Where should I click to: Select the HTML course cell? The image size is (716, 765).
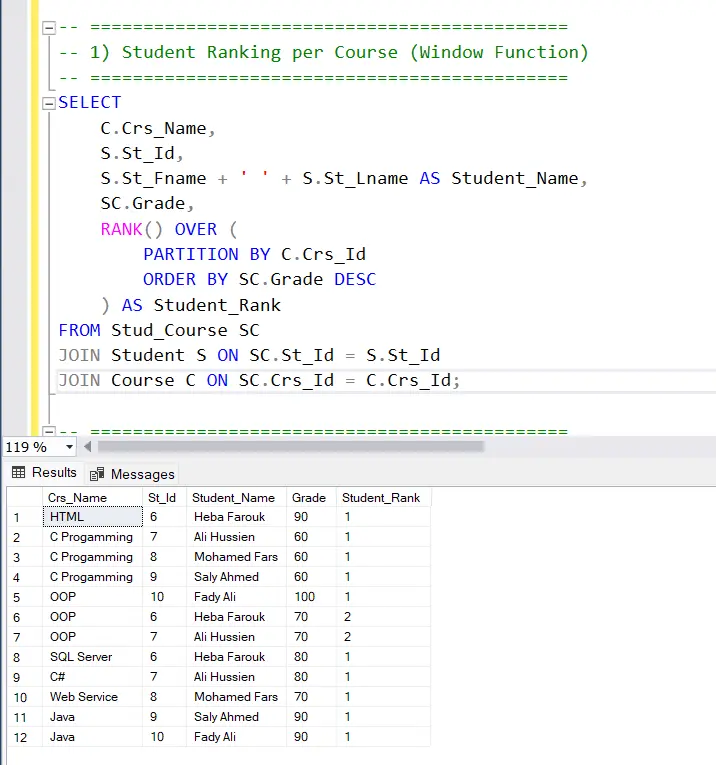[x=93, y=517]
